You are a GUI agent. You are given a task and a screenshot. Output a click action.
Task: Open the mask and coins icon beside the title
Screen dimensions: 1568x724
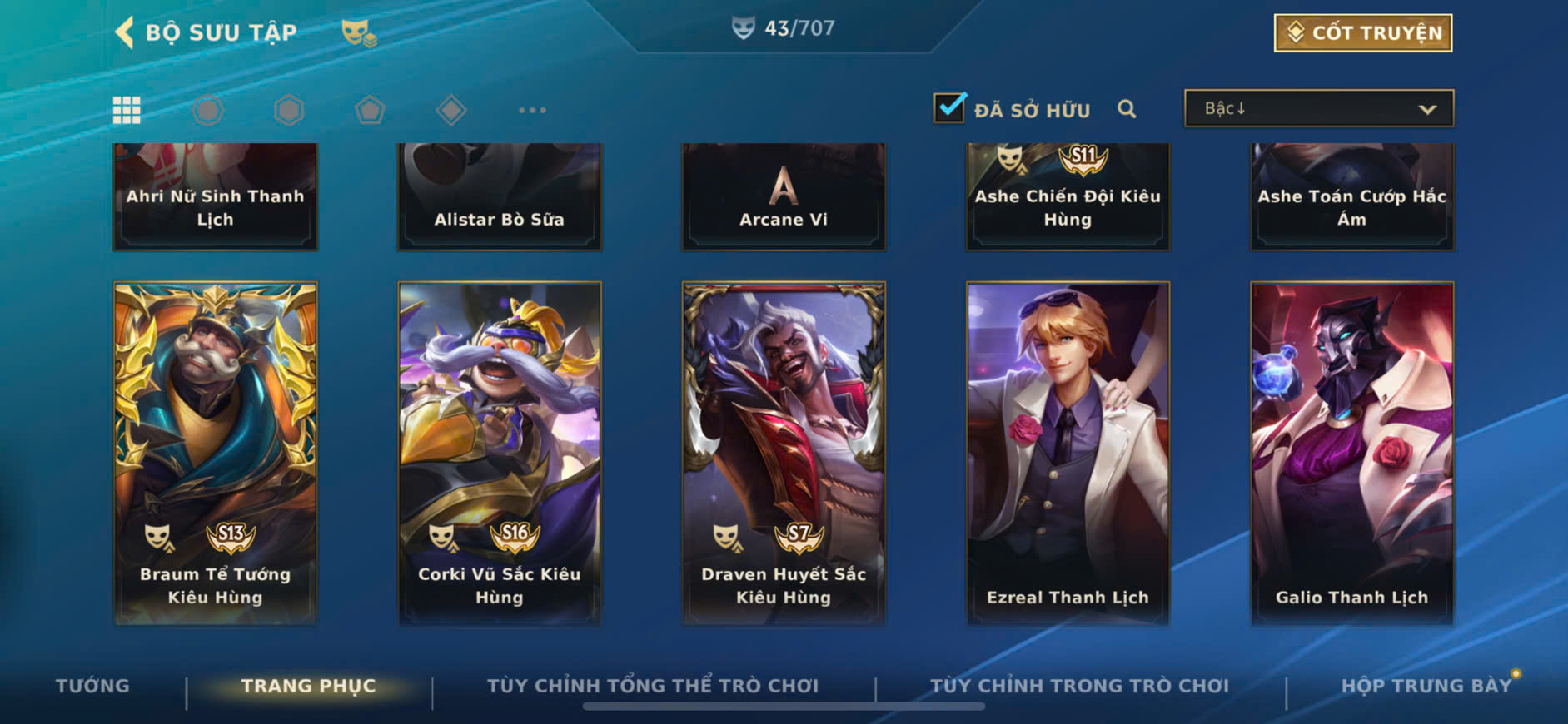click(x=359, y=33)
